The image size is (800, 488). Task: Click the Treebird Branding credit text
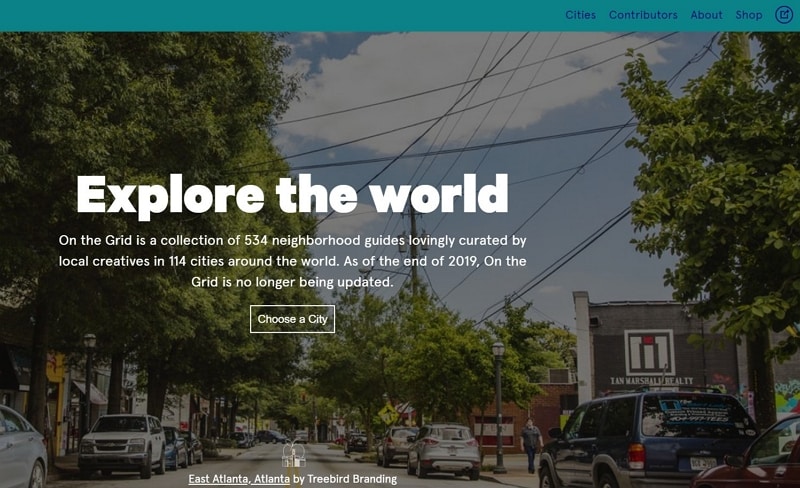[352, 479]
